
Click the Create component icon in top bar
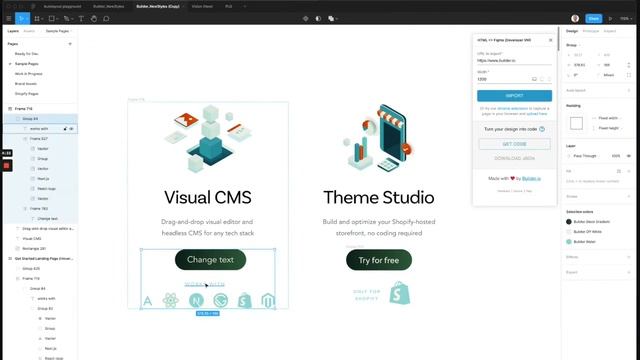(305, 18)
